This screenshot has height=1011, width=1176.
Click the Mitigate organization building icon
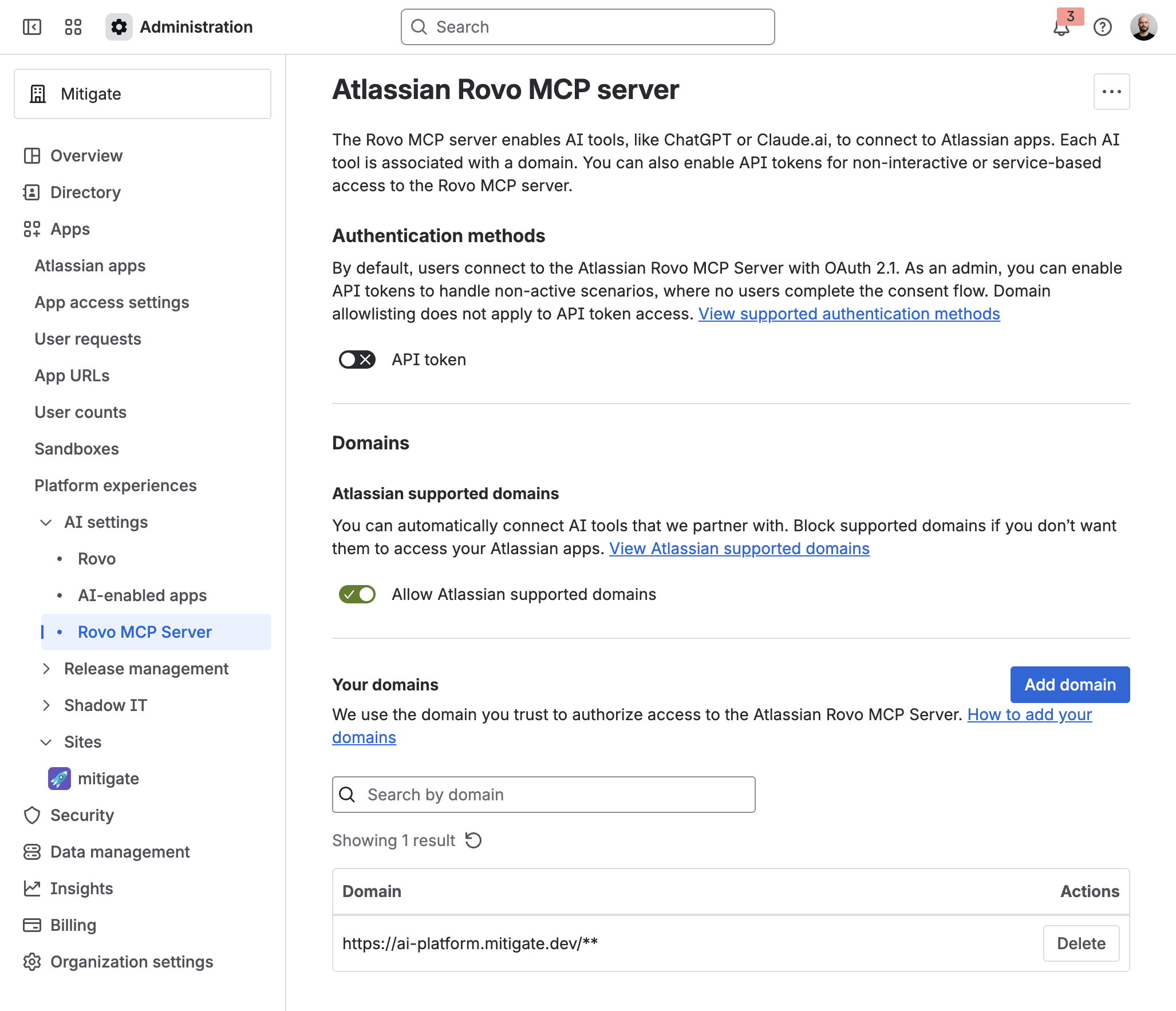pos(38,93)
